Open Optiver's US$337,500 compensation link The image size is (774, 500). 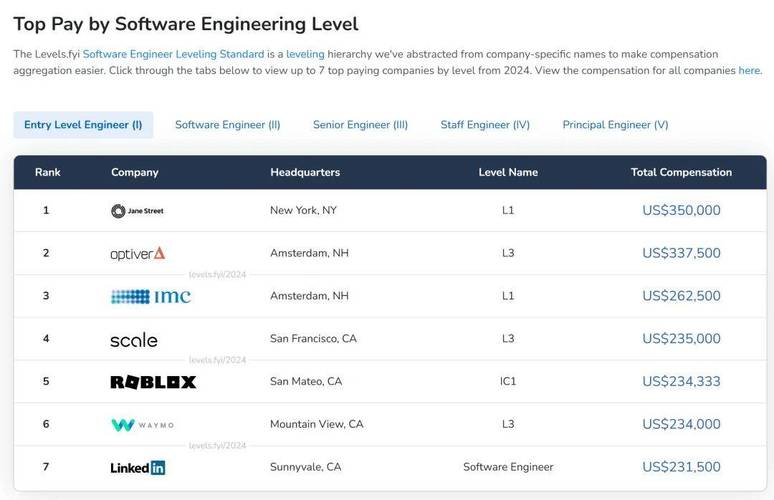(x=681, y=253)
